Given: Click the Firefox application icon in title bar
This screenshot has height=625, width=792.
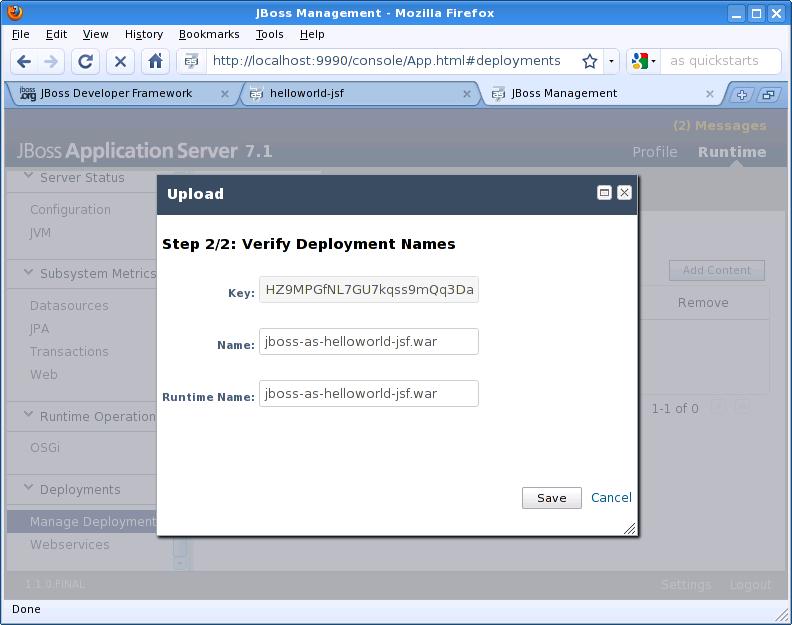Looking at the screenshot, I should pos(15,12).
